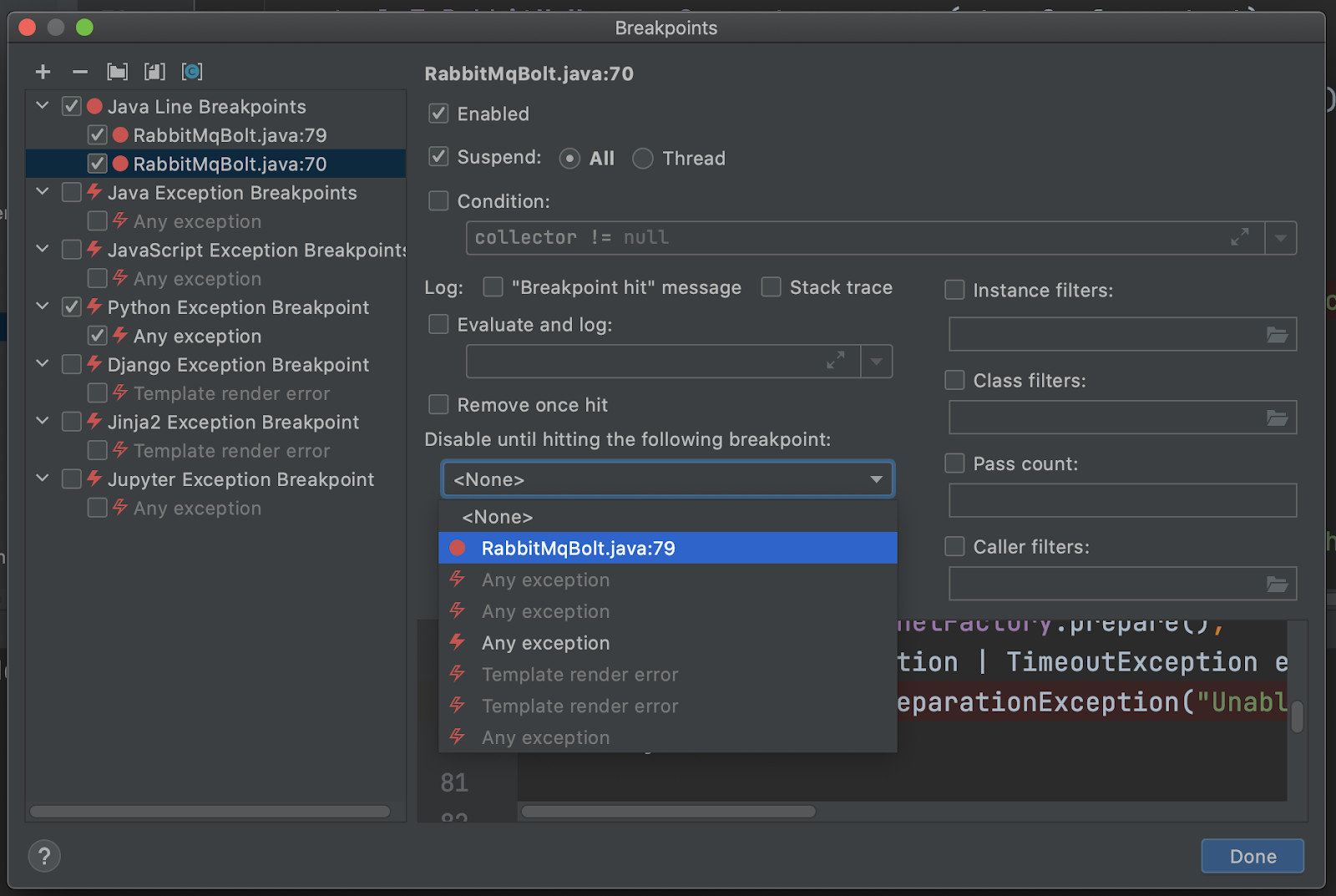
Task: Enable the Condition checkbox
Action: pos(438,201)
